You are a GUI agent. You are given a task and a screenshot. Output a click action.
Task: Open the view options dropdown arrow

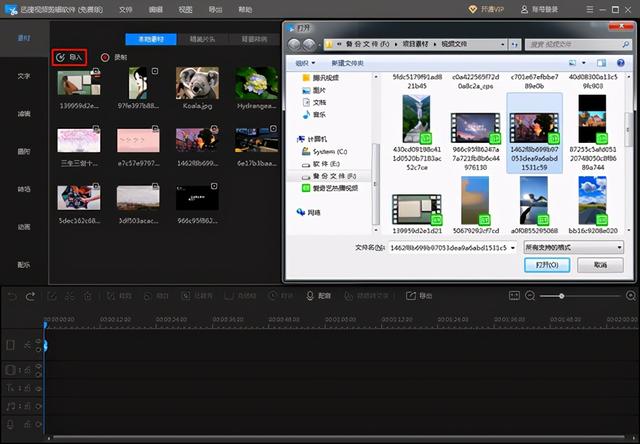(584, 63)
